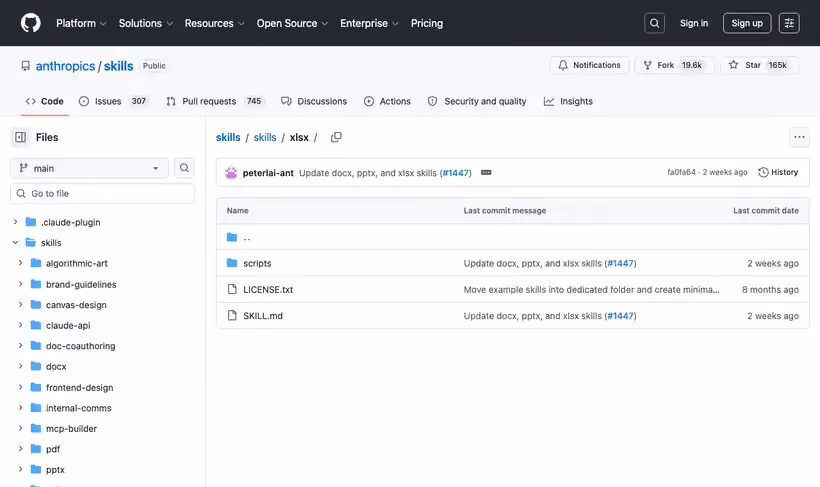Expand the claude-api folder chevron
The width and height of the screenshot is (820, 487).
coord(20,325)
